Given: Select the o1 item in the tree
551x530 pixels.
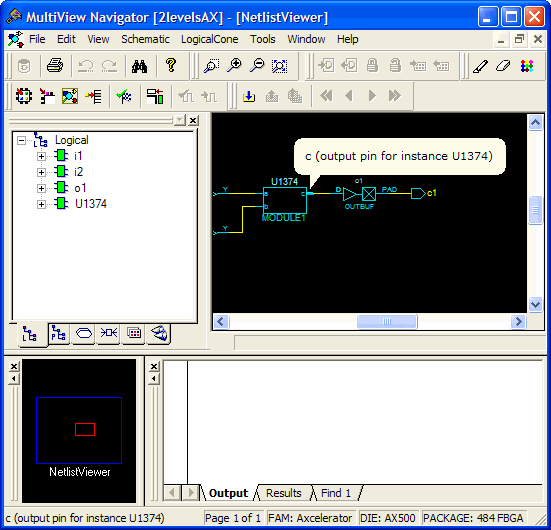Looking at the screenshot, I should click(80, 188).
